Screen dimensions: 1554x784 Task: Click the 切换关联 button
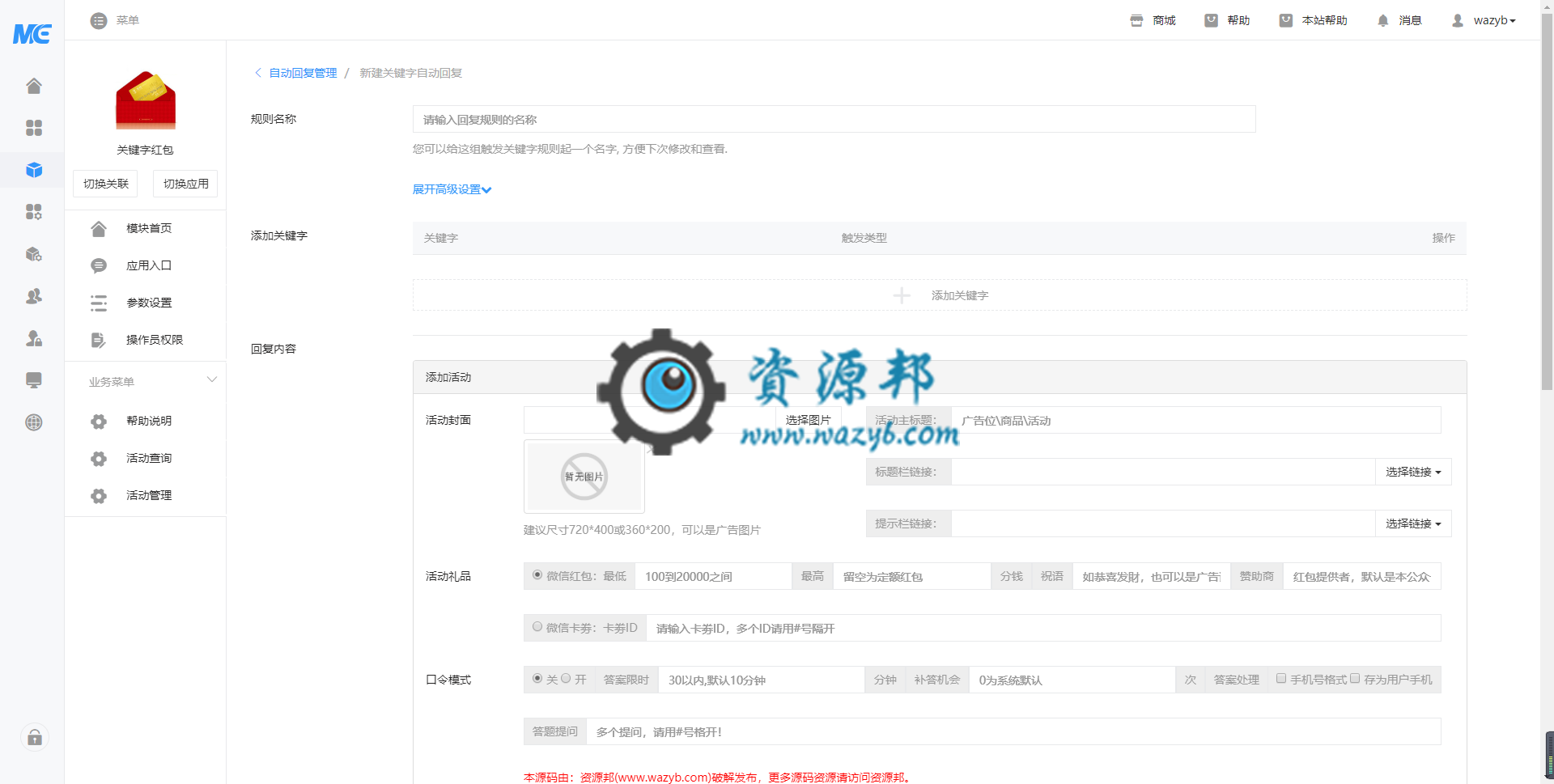pos(105,184)
